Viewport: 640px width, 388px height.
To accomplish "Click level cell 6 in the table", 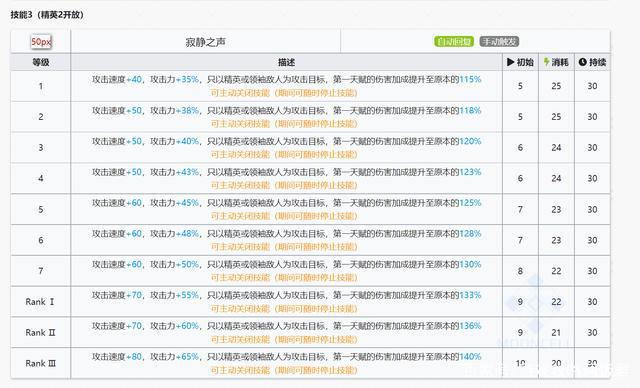I will (x=41, y=240).
